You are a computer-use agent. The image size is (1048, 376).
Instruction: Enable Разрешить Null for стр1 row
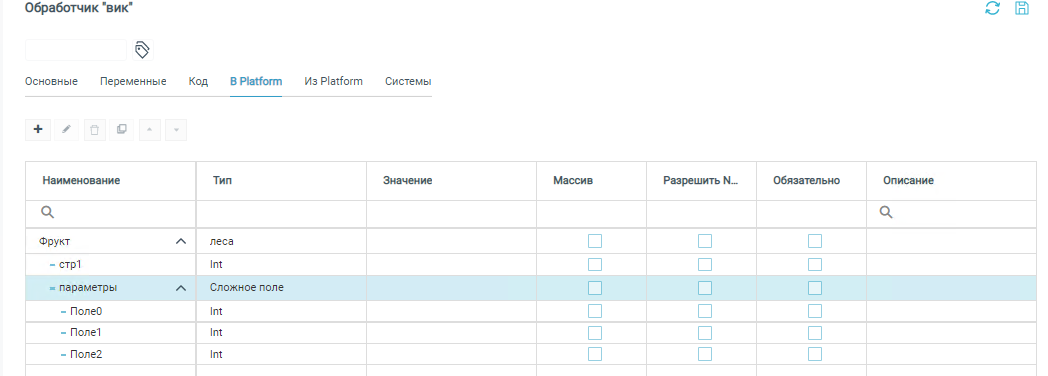point(704,264)
